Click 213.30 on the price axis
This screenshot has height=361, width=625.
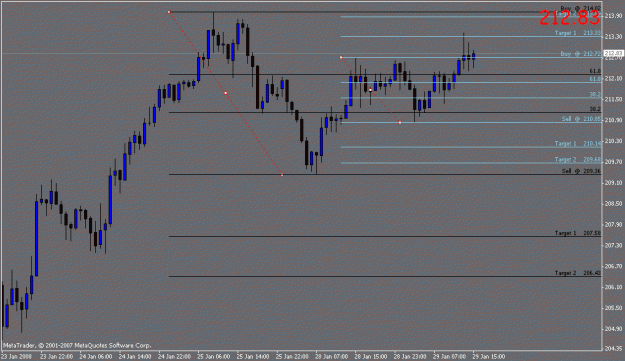coord(613,37)
